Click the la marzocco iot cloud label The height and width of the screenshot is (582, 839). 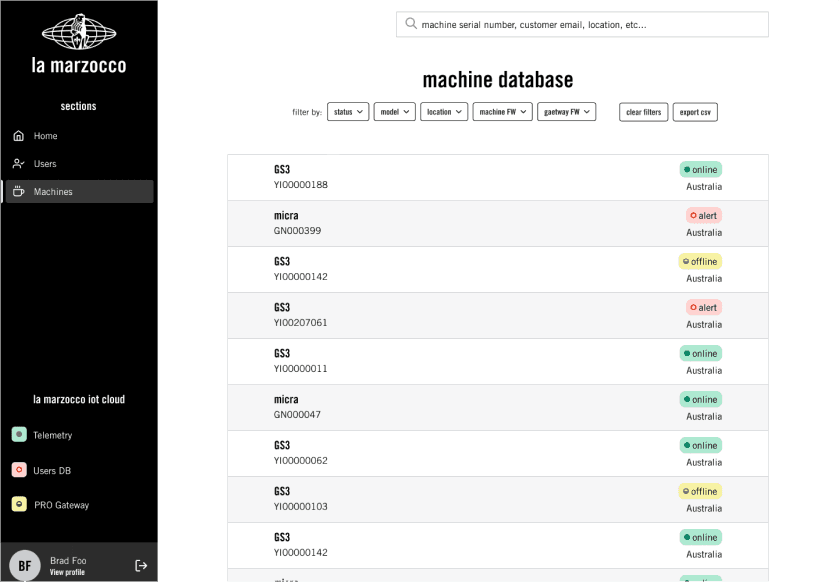(79, 400)
